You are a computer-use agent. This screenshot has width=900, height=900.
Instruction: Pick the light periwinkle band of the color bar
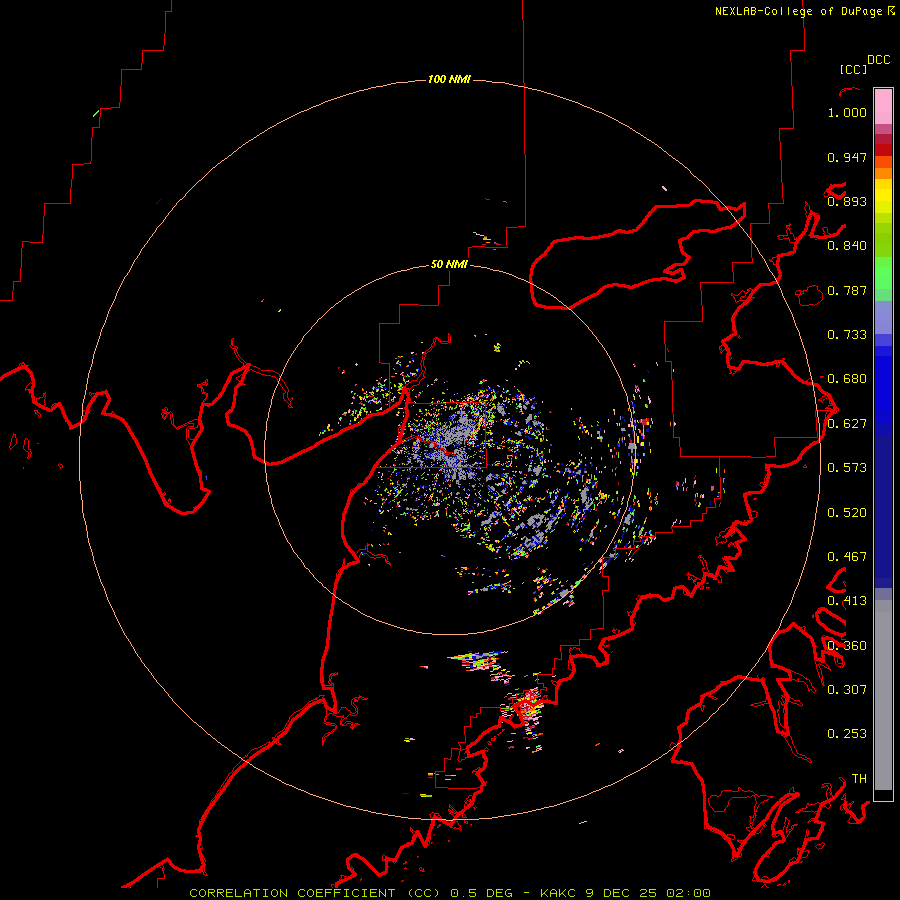pyautogui.click(x=883, y=317)
